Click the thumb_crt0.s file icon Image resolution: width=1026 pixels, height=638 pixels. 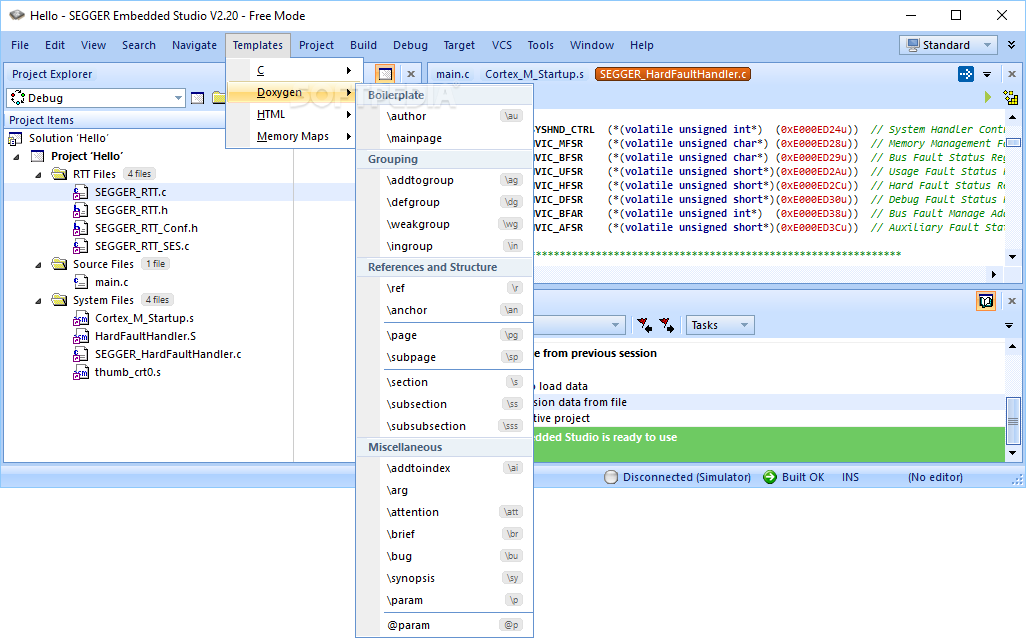[x=80, y=372]
